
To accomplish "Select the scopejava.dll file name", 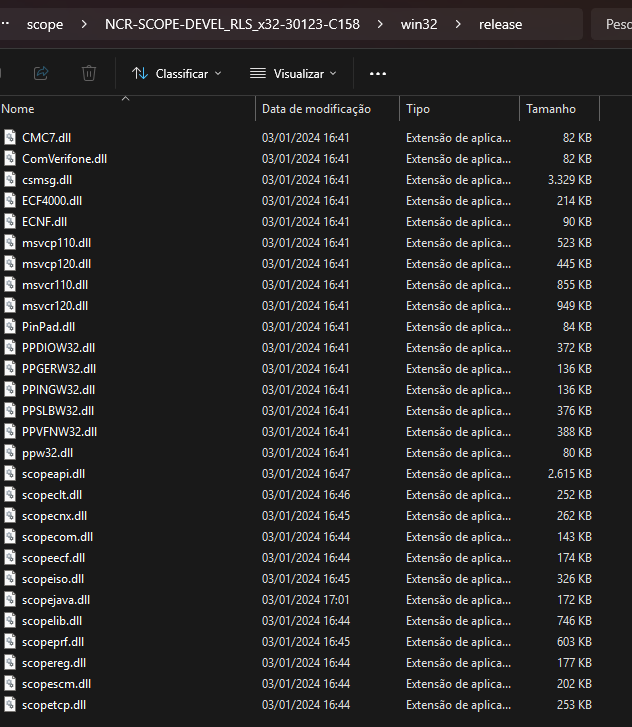I will pos(56,600).
